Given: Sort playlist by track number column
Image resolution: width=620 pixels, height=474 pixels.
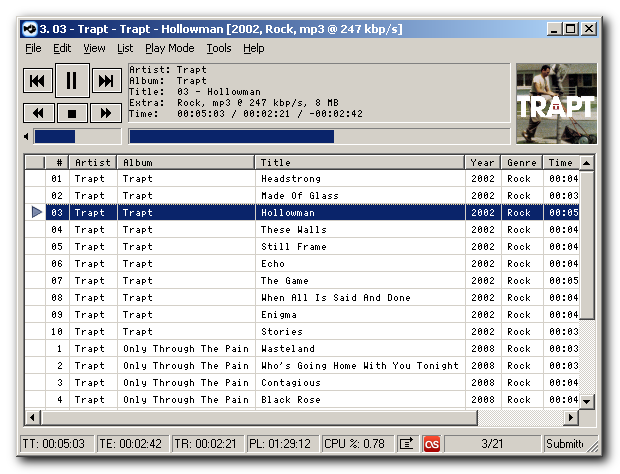Looking at the screenshot, I should [57, 162].
